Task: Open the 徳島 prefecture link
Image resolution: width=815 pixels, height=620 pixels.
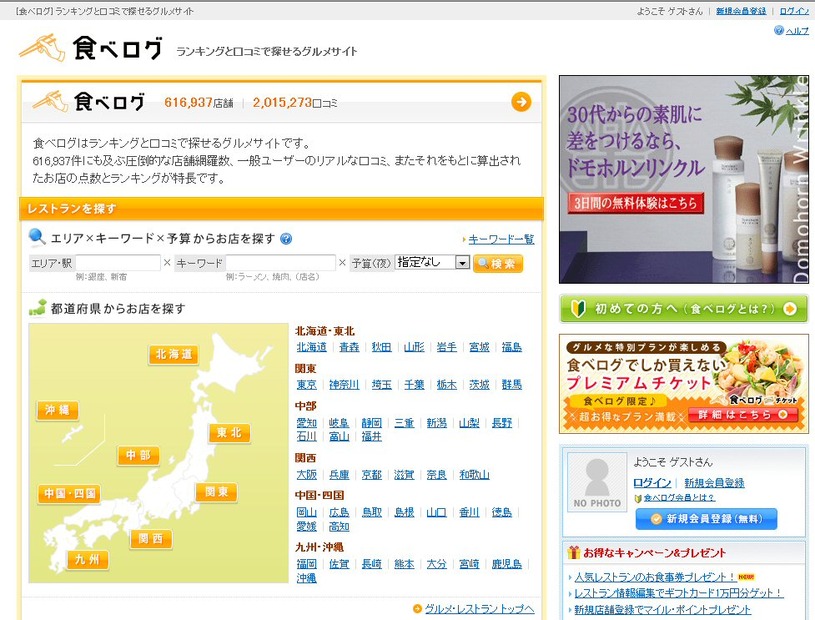Action: pos(502,512)
